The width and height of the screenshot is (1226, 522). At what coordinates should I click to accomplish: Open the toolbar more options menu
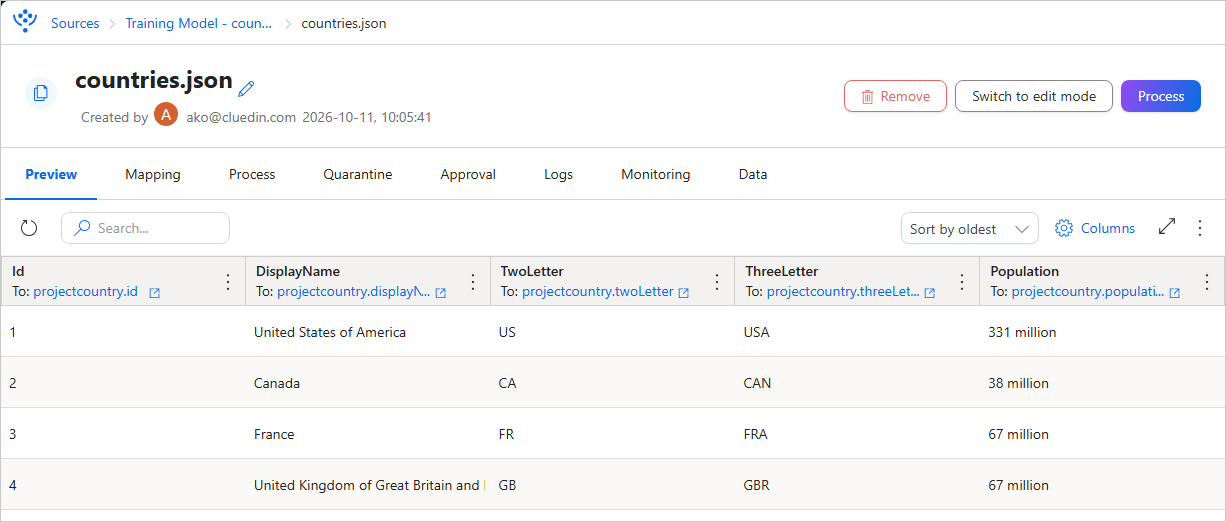pyautogui.click(x=1200, y=228)
